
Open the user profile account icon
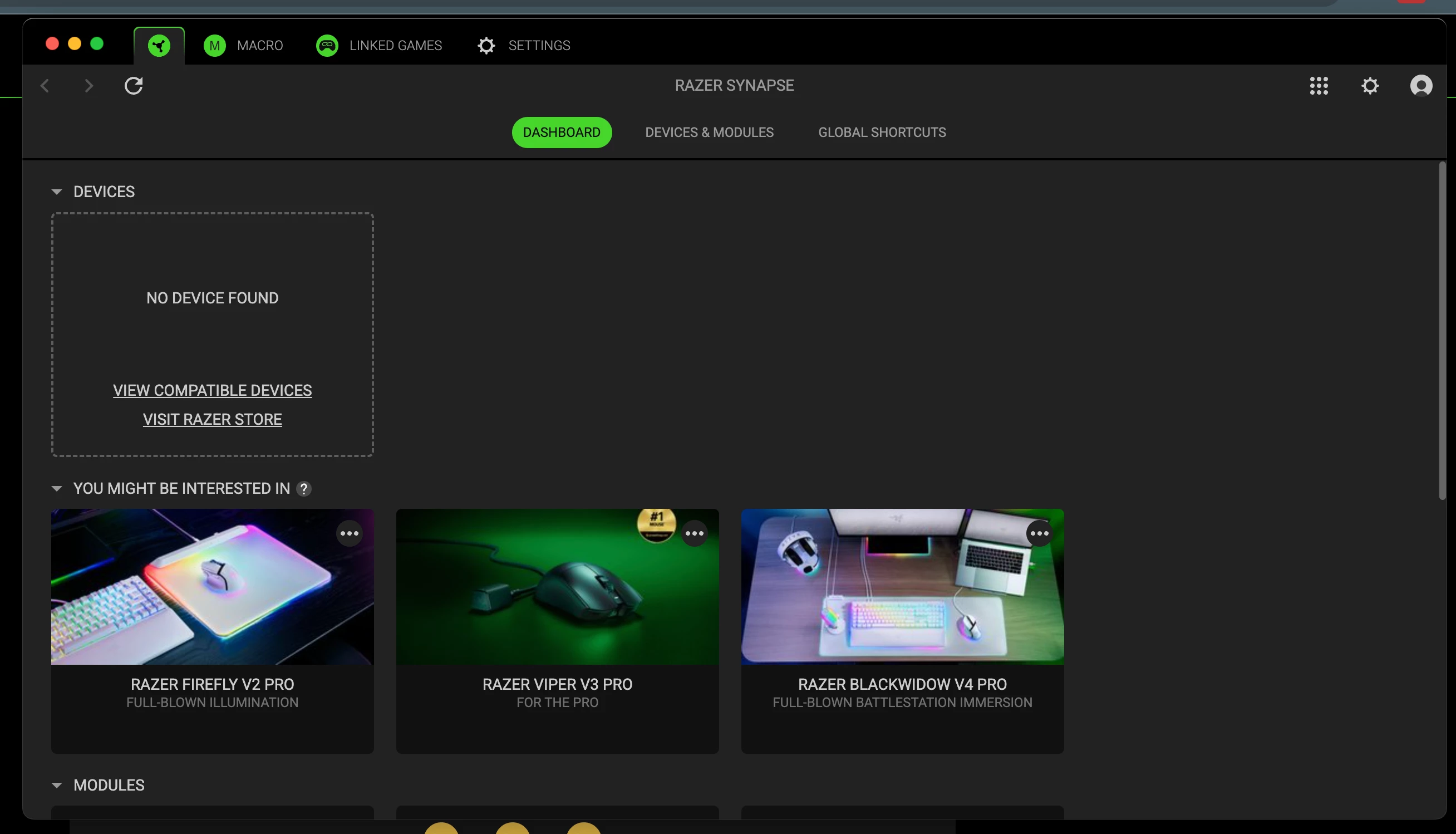pos(1420,86)
